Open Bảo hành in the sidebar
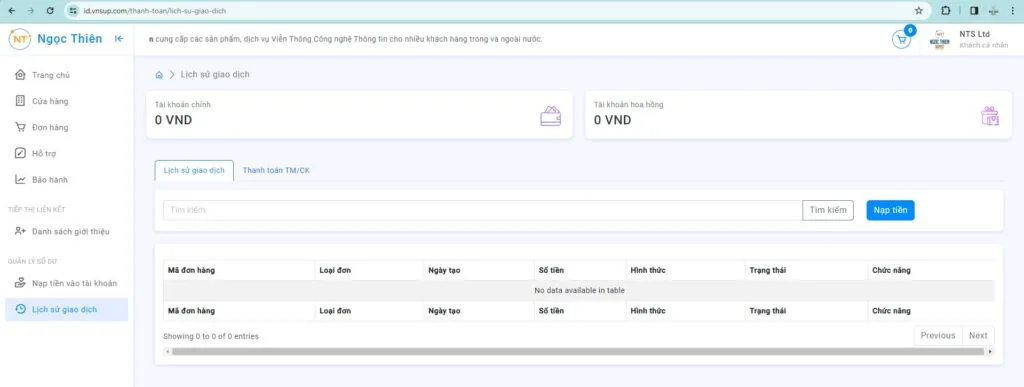The height and width of the screenshot is (387, 1024). (x=67, y=179)
